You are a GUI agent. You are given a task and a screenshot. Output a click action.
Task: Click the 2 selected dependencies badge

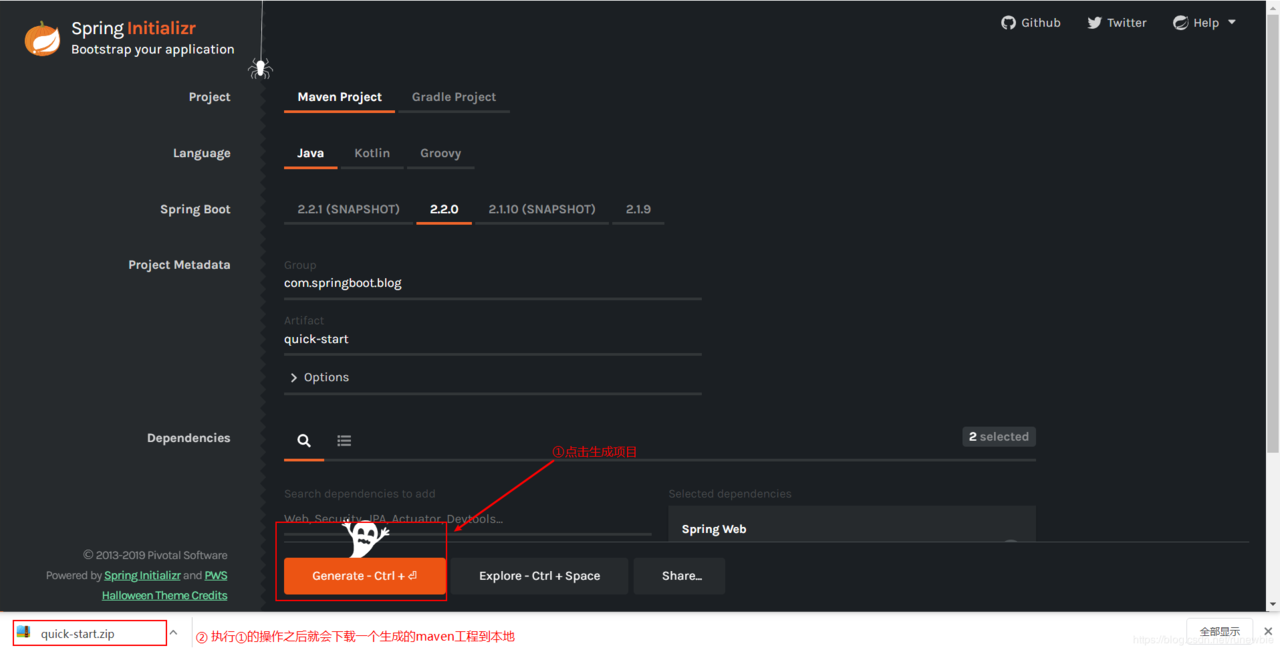999,437
